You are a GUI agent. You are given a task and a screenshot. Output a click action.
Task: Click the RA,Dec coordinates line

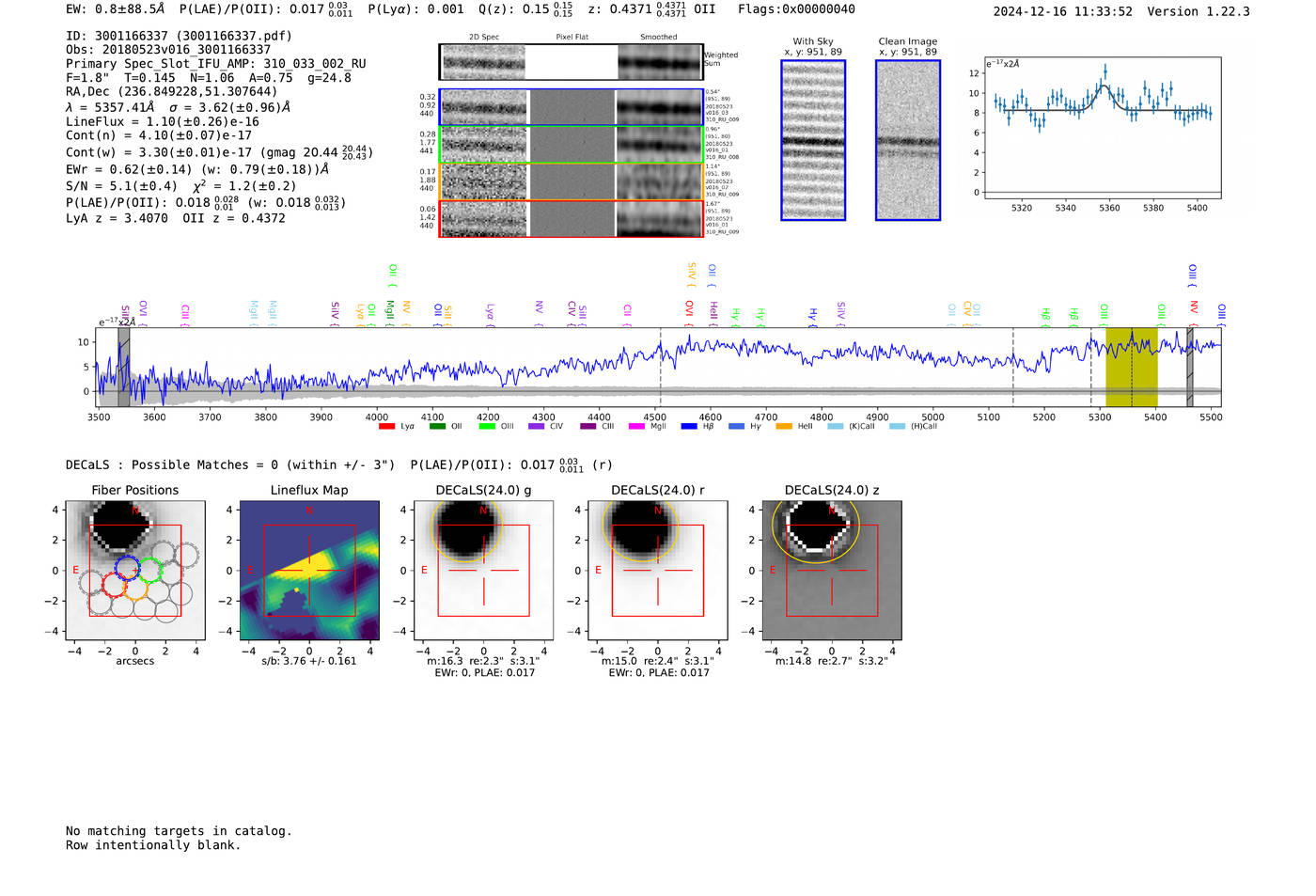(x=172, y=92)
